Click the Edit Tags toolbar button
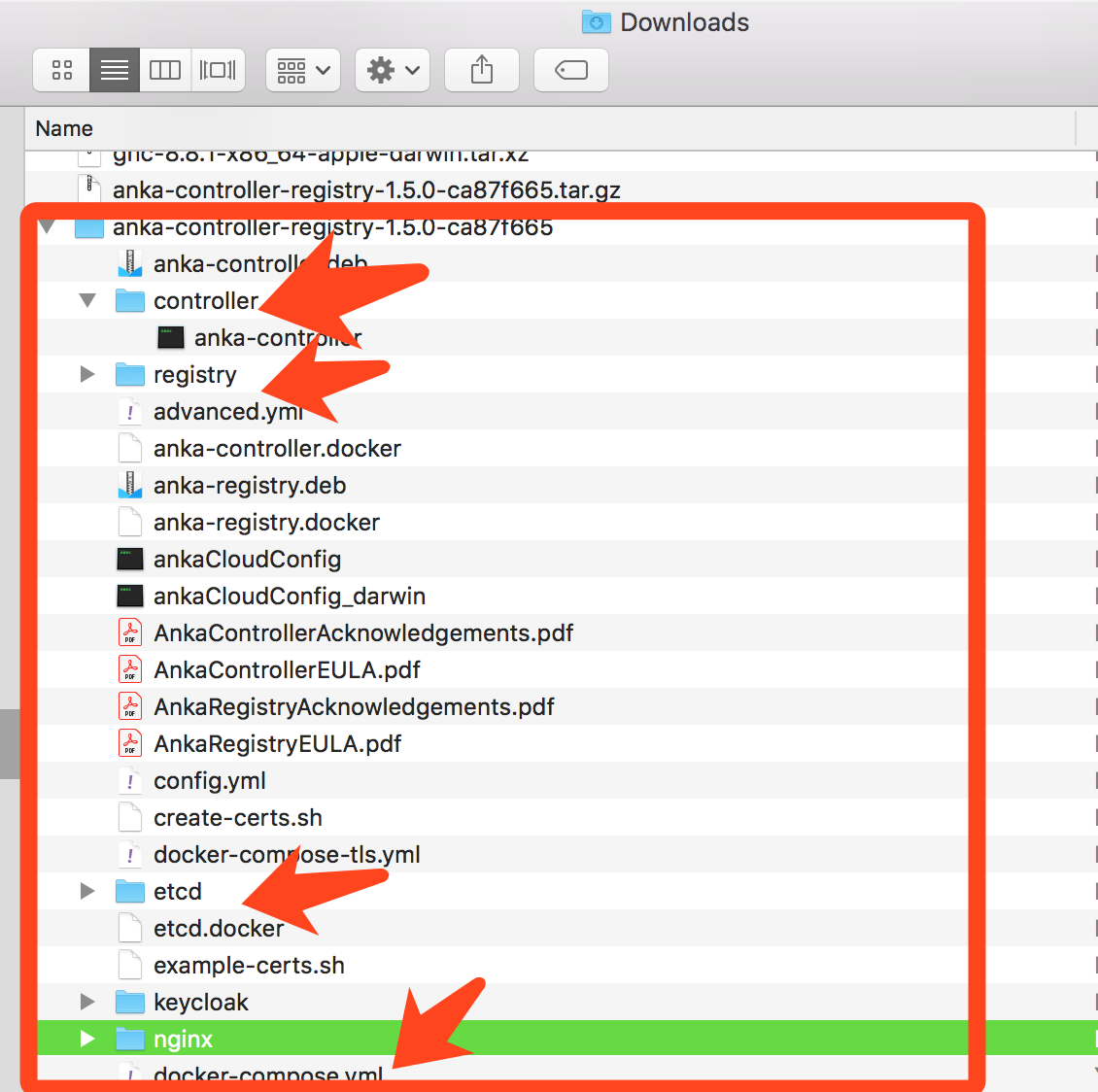Screen dimensions: 1098x1092 pyautogui.click(x=570, y=70)
